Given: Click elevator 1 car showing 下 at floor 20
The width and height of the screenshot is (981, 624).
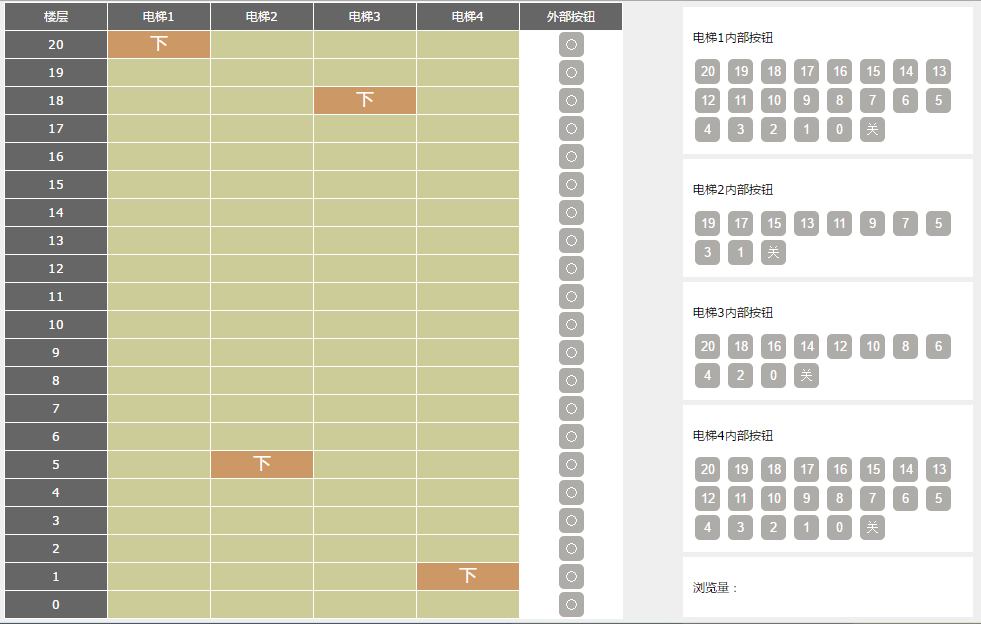Looking at the screenshot, I should [159, 44].
